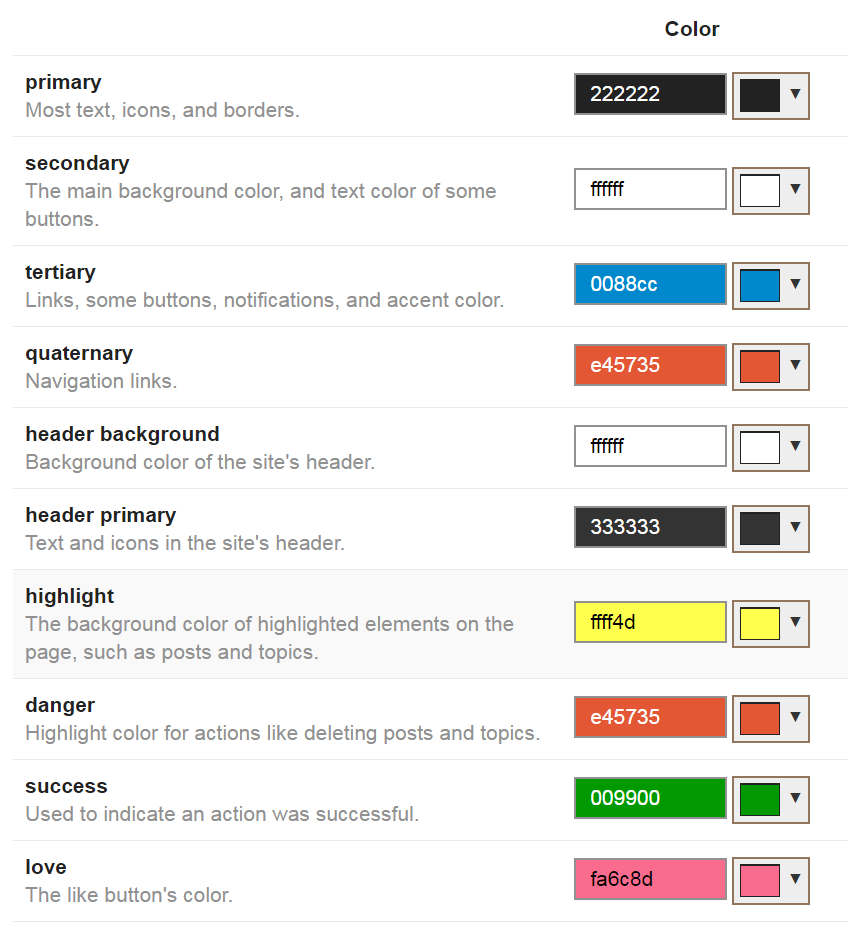The height and width of the screenshot is (951, 848).
Task: Edit the tertiary hex value 0088cc
Action: click(650, 285)
